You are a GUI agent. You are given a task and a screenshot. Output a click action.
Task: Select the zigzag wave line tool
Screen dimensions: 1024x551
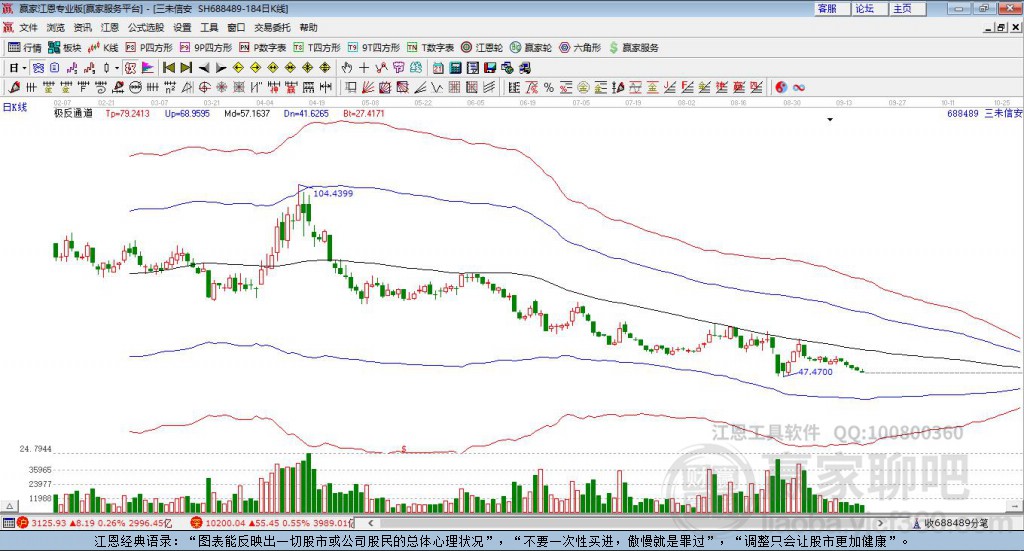(436, 87)
